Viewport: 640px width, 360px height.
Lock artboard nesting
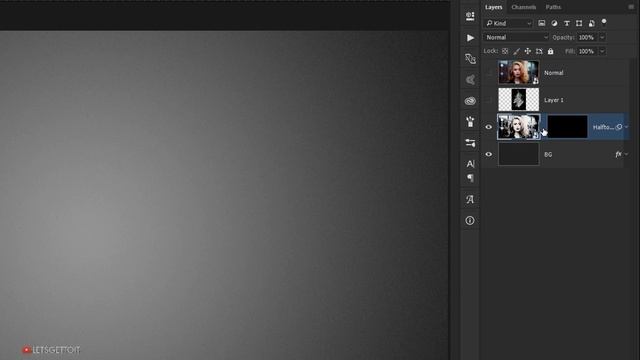pyautogui.click(x=539, y=51)
